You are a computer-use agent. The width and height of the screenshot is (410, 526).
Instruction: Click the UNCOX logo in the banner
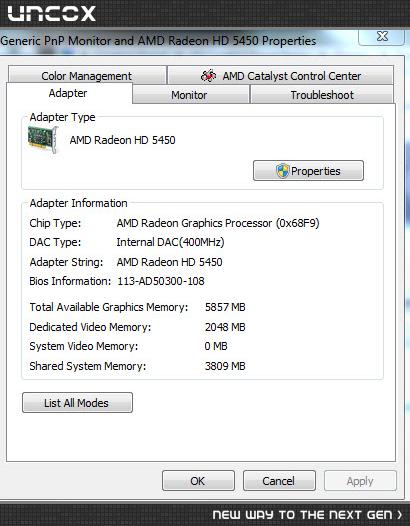click(51, 14)
